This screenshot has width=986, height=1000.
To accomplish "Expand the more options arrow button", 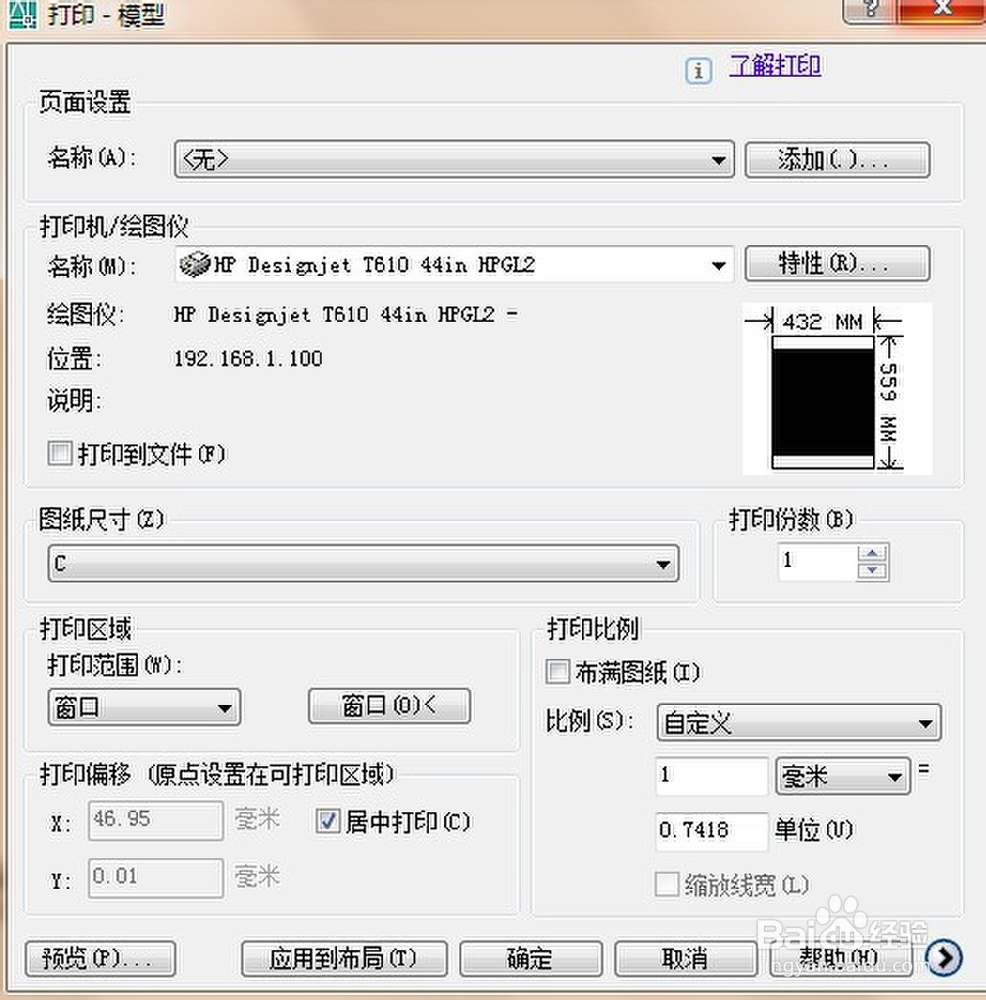I will (943, 957).
